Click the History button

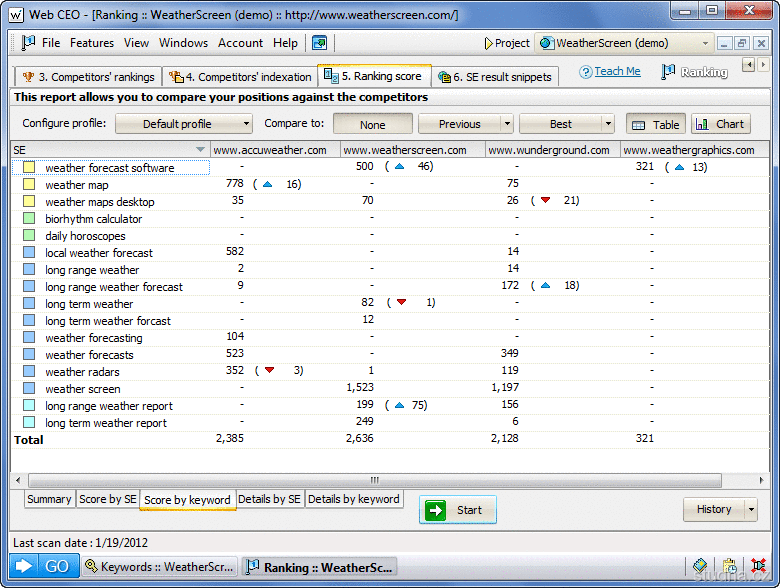(x=714, y=509)
